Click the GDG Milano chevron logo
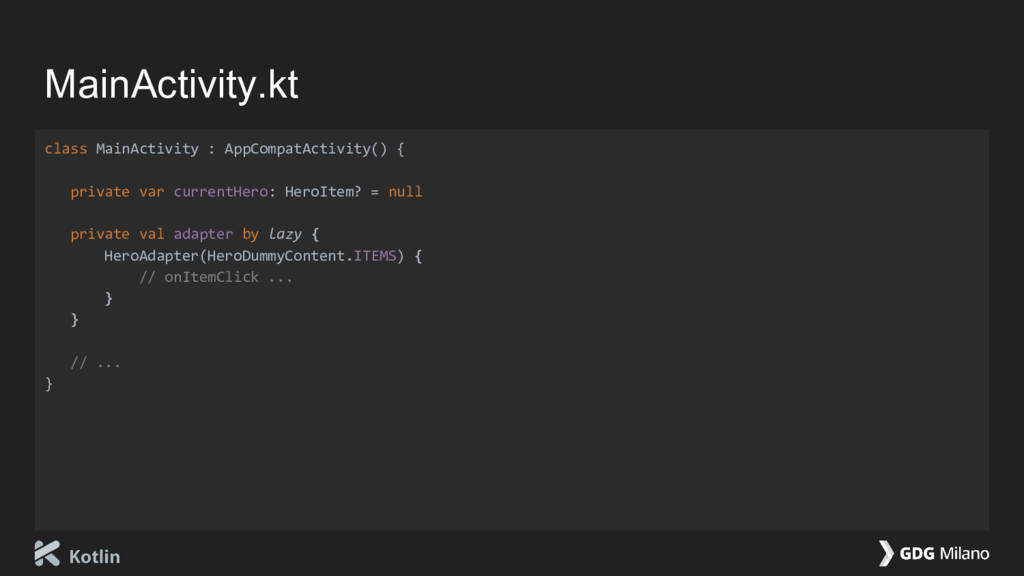This screenshot has width=1024, height=576. [x=886, y=553]
